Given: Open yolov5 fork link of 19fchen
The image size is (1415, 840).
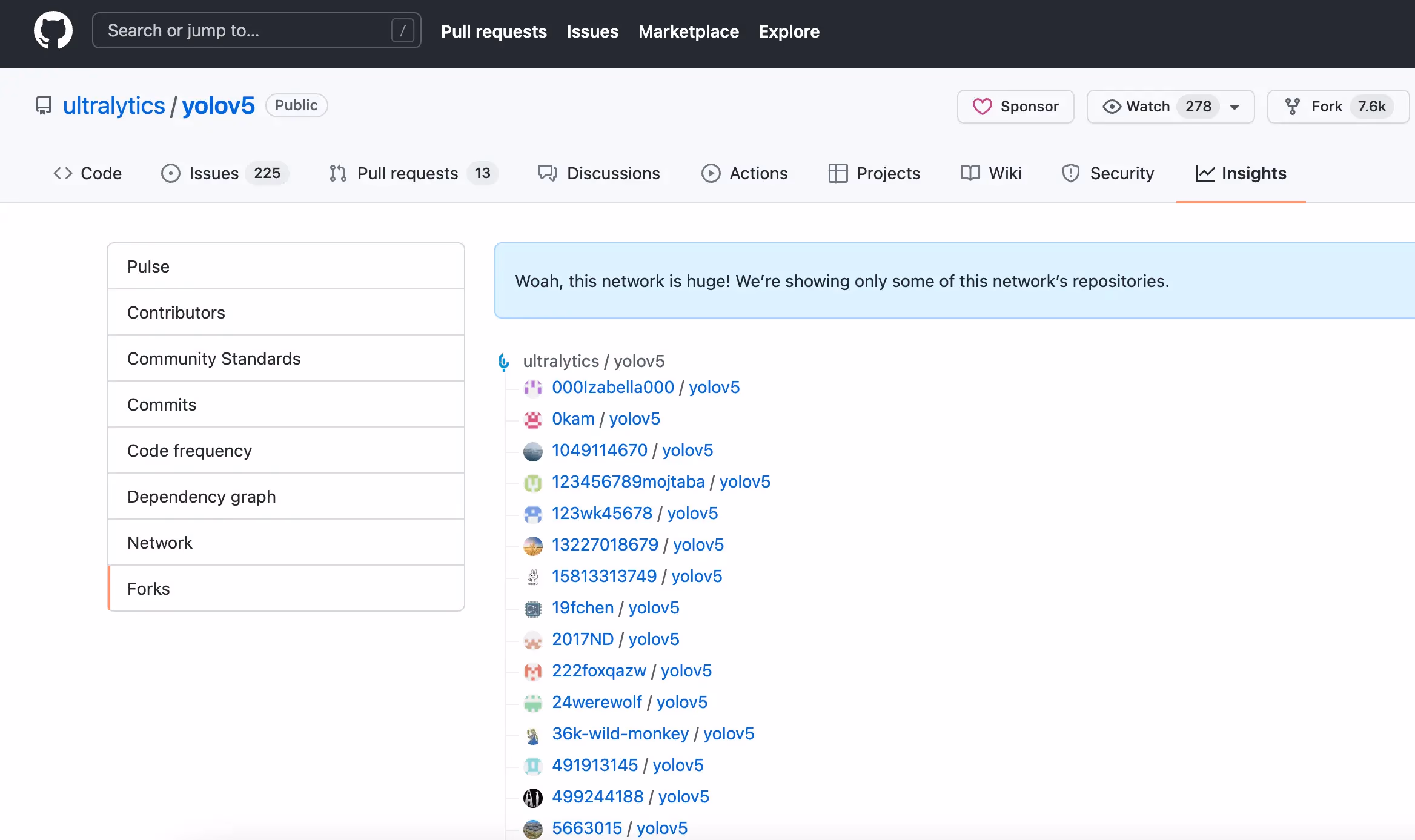Looking at the screenshot, I should pyautogui.click(x=654, y=608).
